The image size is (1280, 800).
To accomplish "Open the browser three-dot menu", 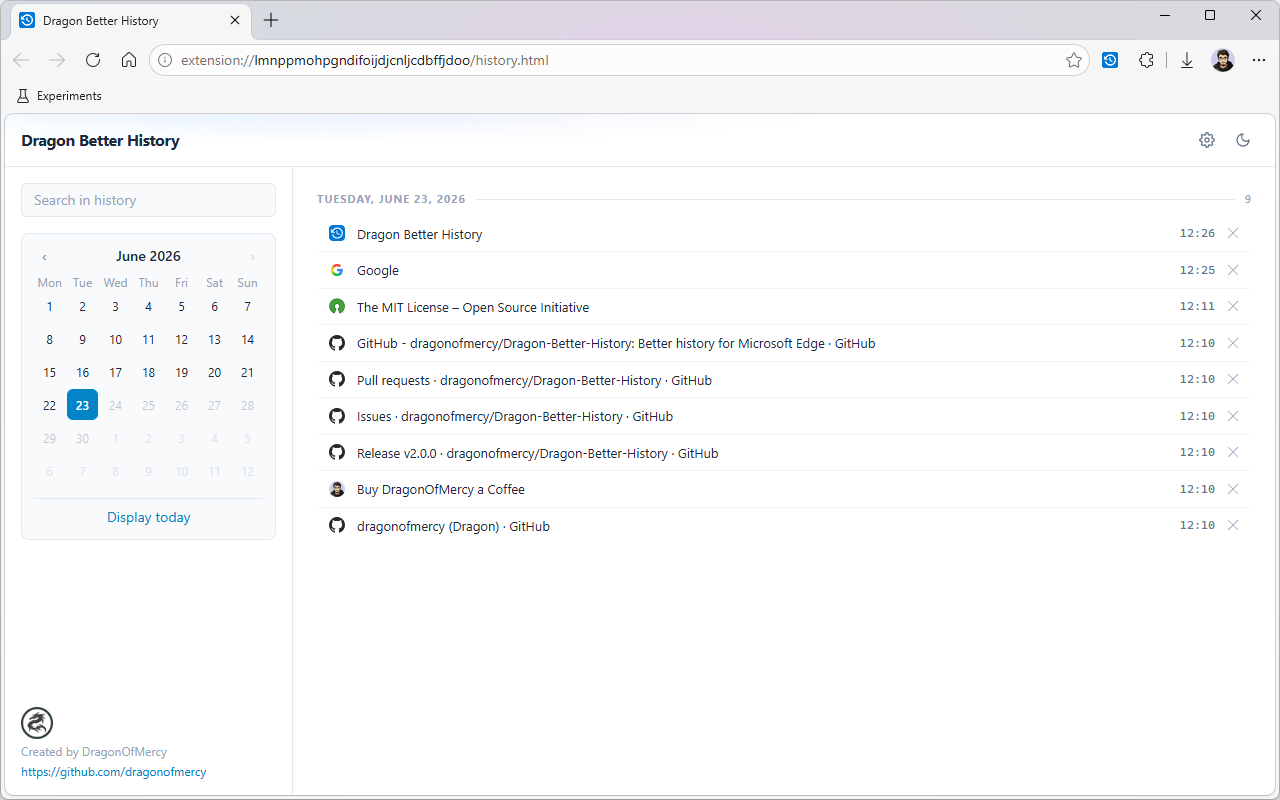I will pos(1259,60).
